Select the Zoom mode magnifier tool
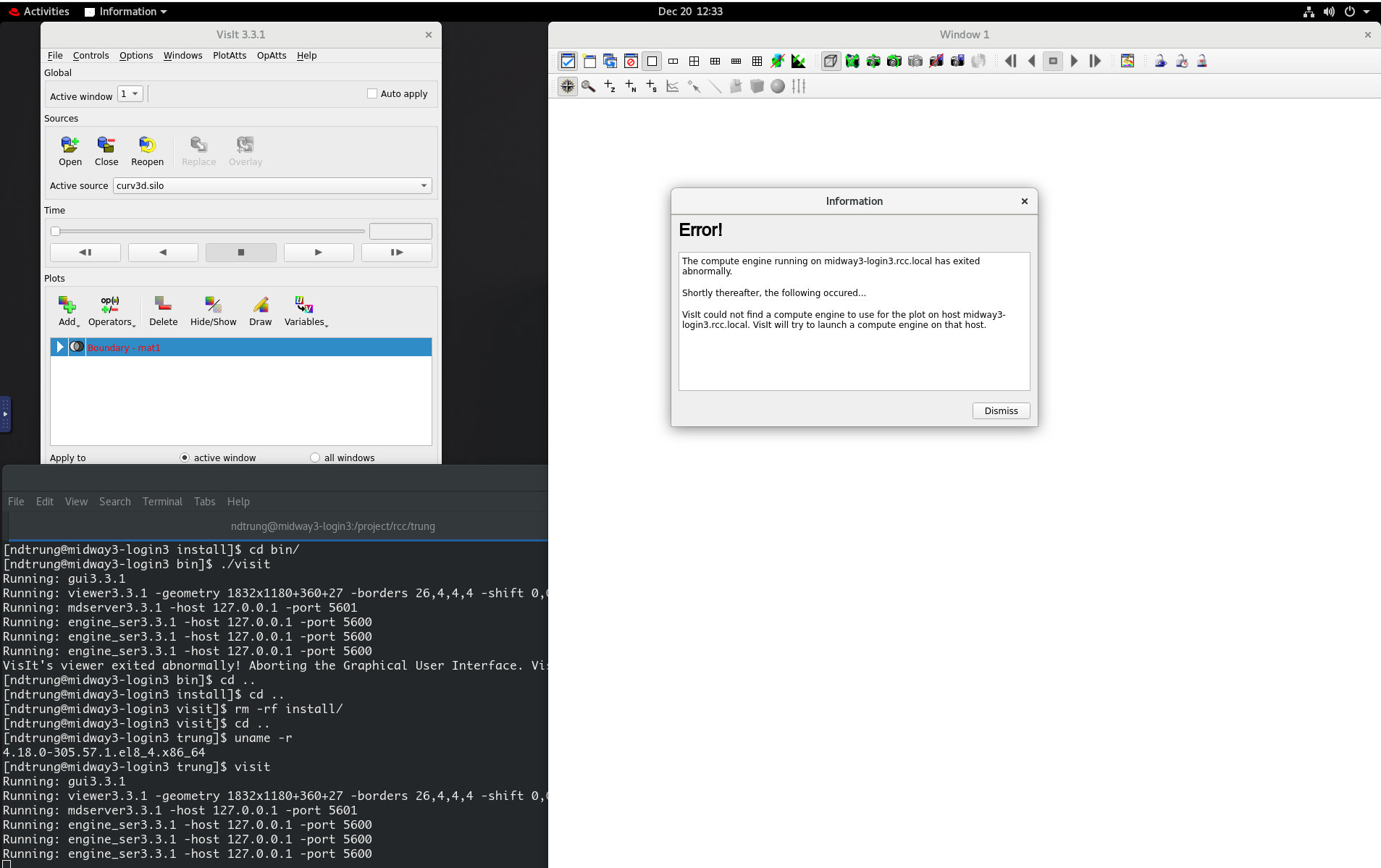 pyautogui.click(x=588, y=86)
